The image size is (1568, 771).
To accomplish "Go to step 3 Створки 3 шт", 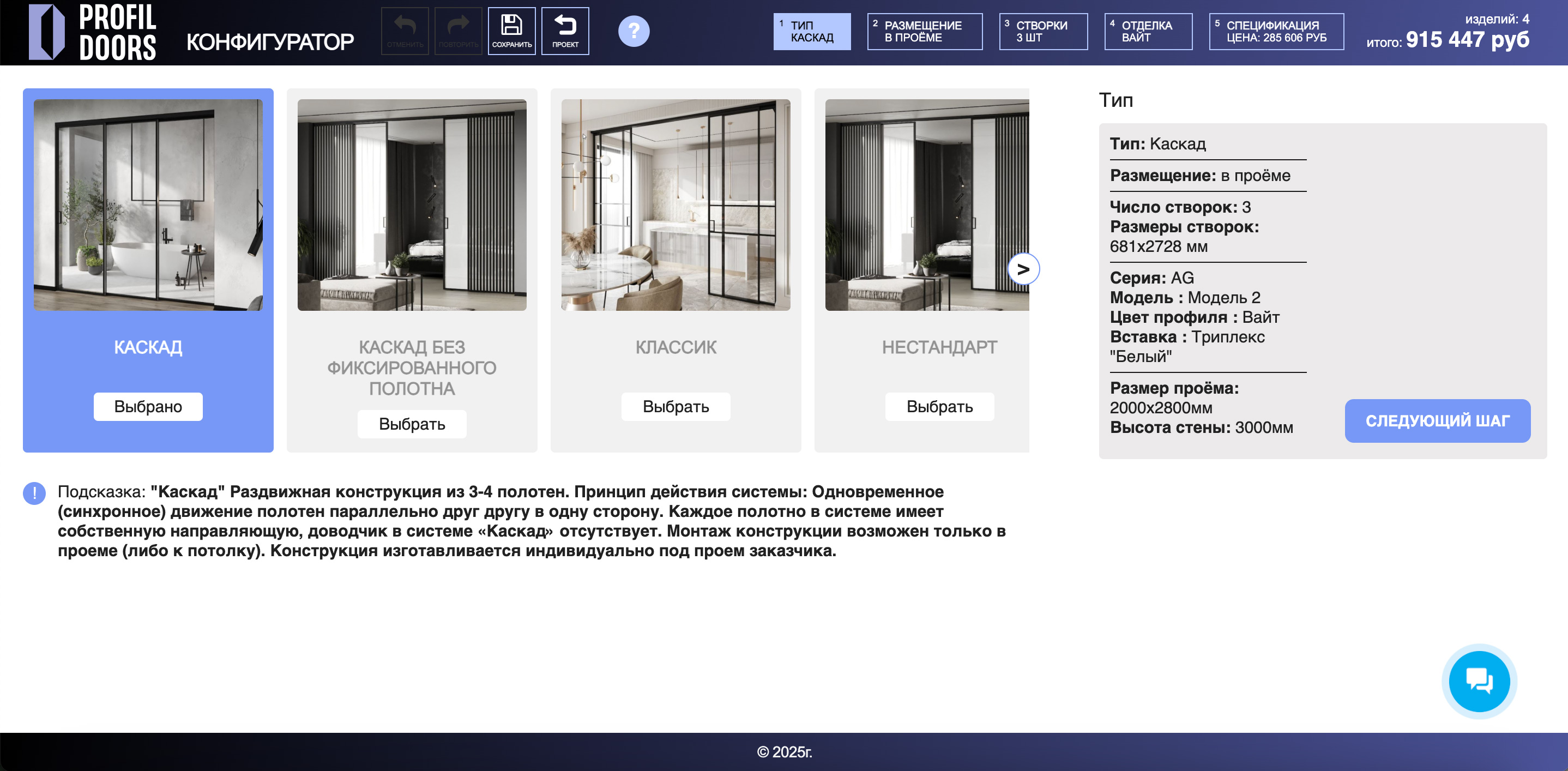I will pos(1044,32).
